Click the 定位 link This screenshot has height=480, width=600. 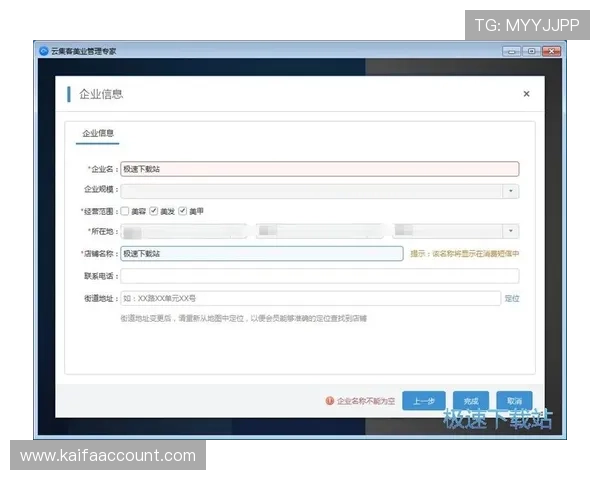[x=512, y=298]
